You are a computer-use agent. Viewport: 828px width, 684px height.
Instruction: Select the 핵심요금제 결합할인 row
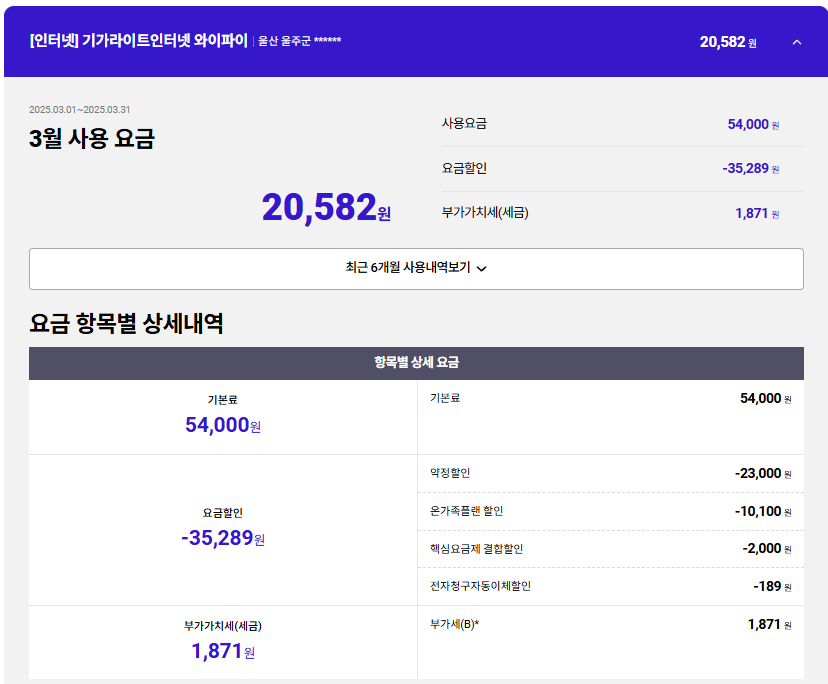click(610, 548)
